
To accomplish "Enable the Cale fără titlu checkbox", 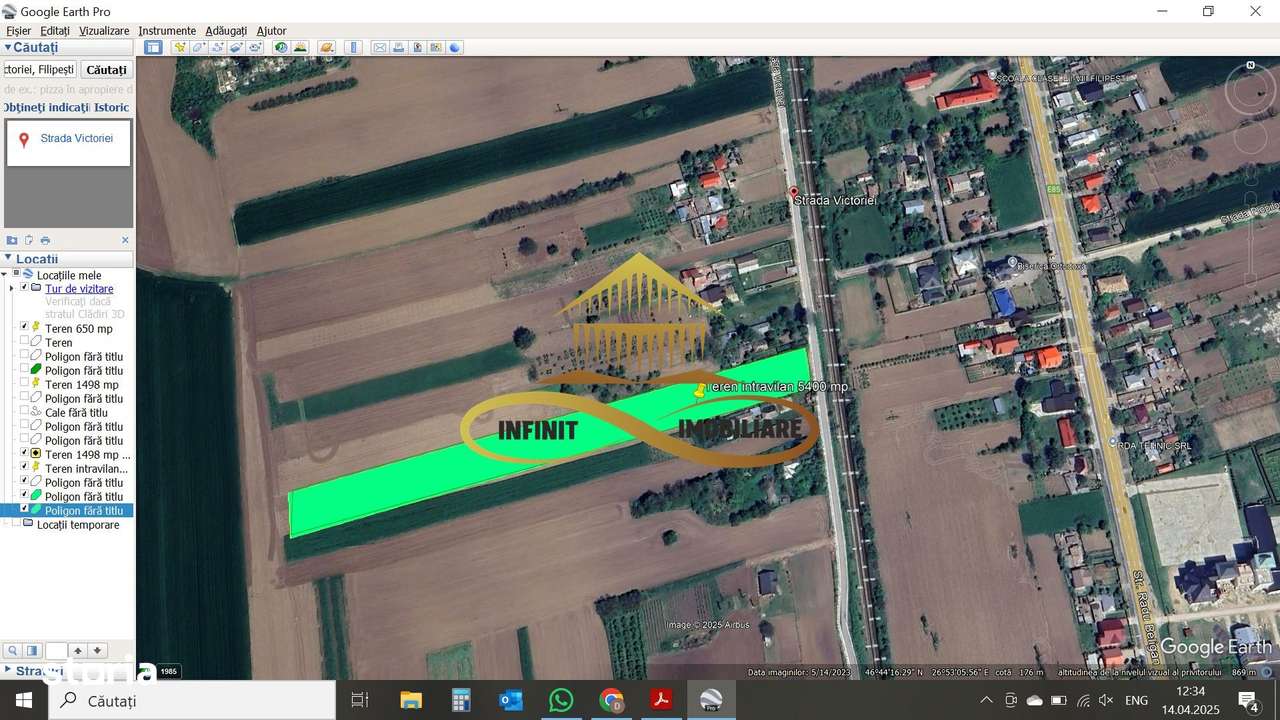I will coord(24,413).
